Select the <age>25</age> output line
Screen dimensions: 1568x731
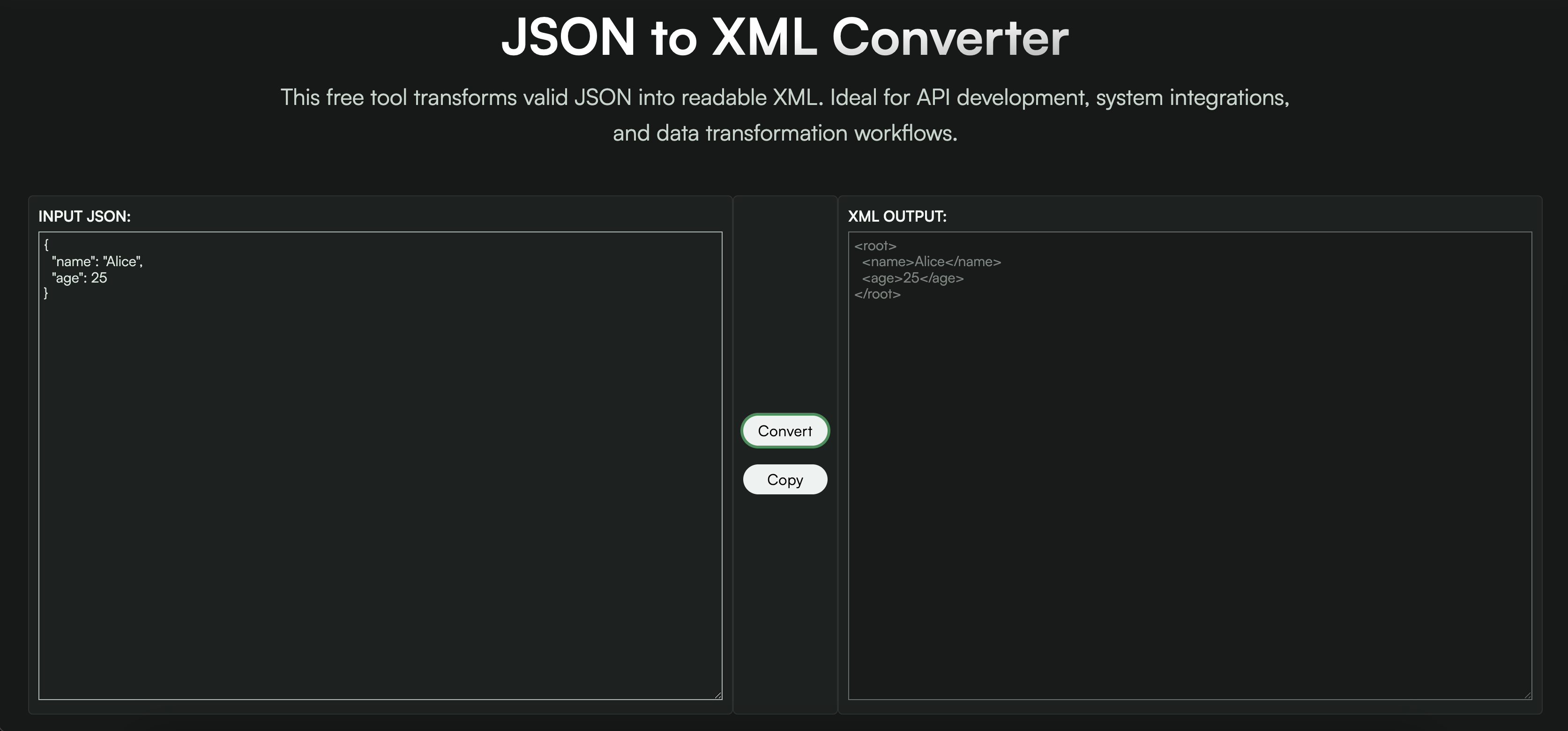(912, 278)
